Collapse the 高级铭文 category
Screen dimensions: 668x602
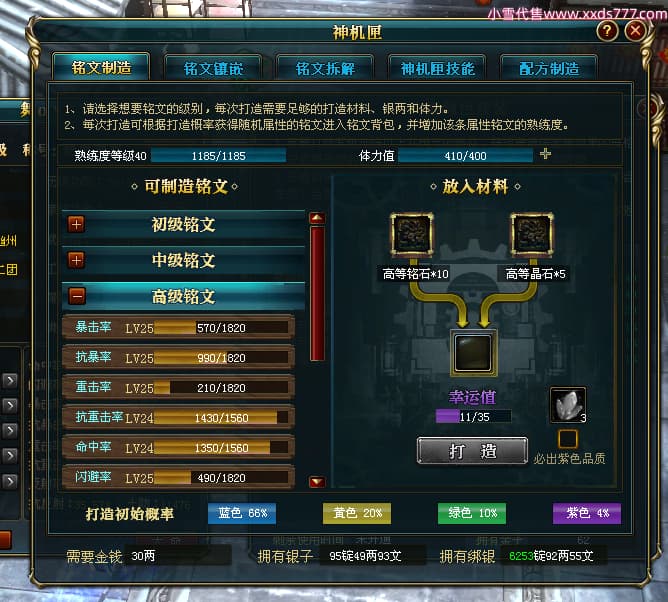77,296
